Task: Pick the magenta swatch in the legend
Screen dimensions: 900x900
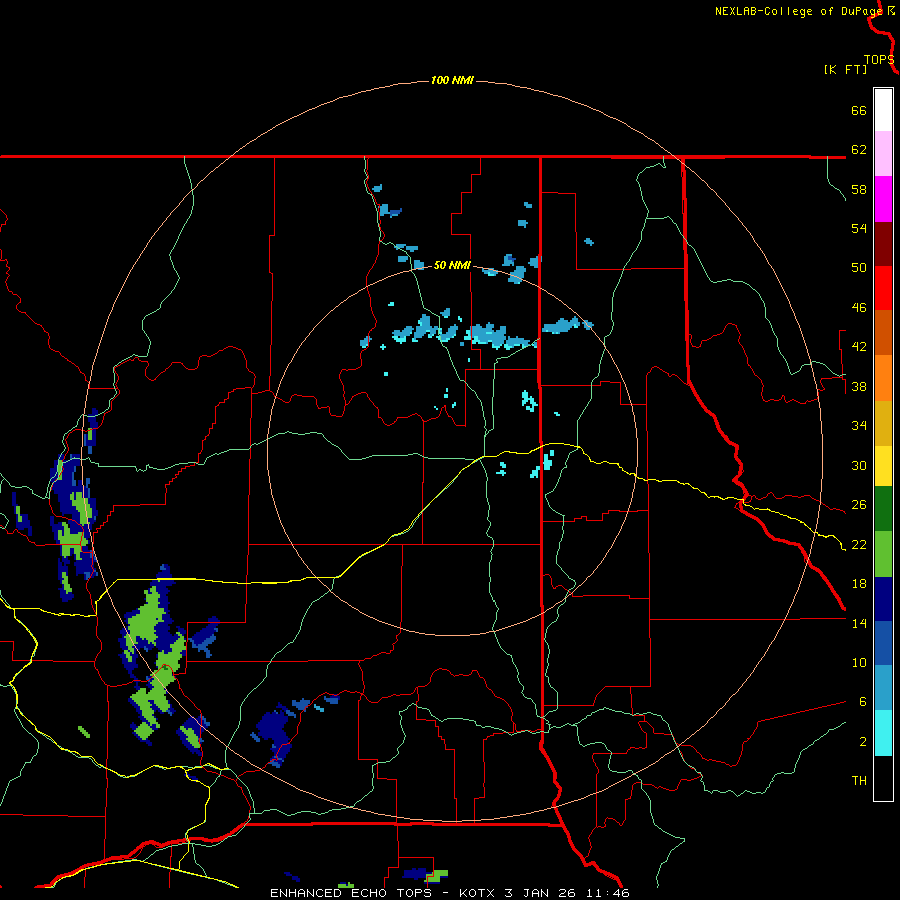Action: [883, 199]
